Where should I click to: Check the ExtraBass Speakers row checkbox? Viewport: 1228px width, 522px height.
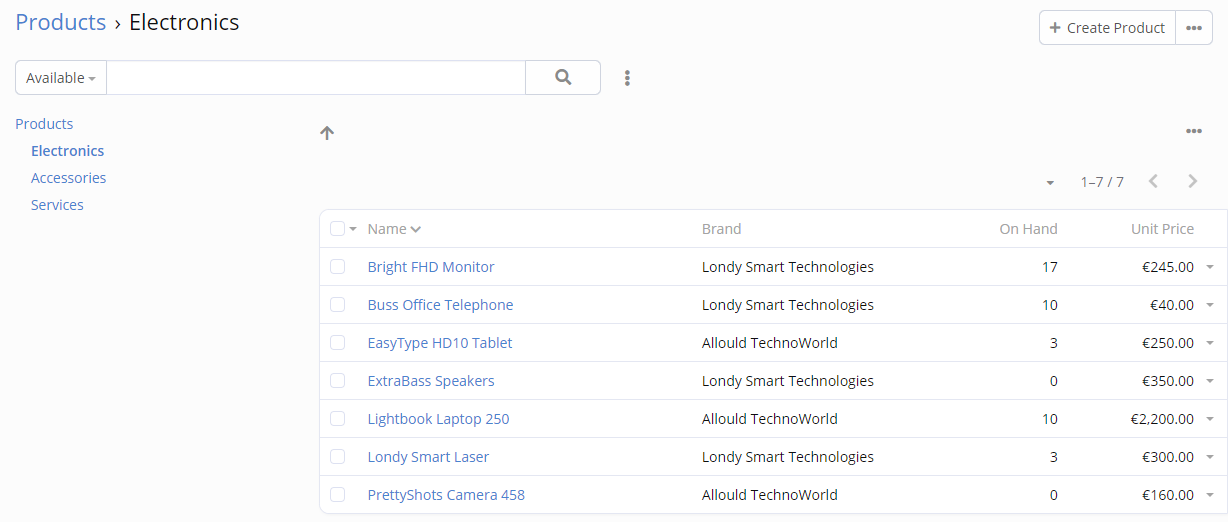tap(337, 380)
